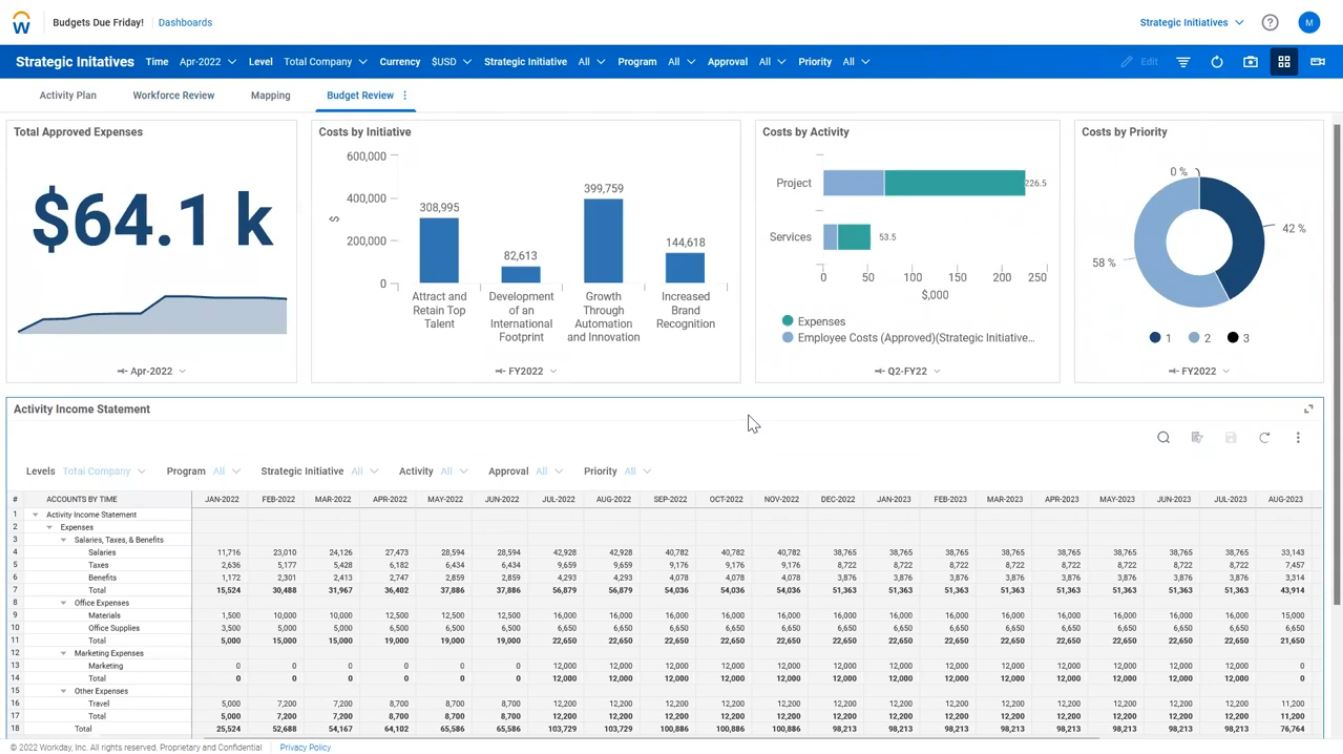Open the Apr-2022 Time dropdown
This screenshot has height=754, width=1343.
coord(207,61)
